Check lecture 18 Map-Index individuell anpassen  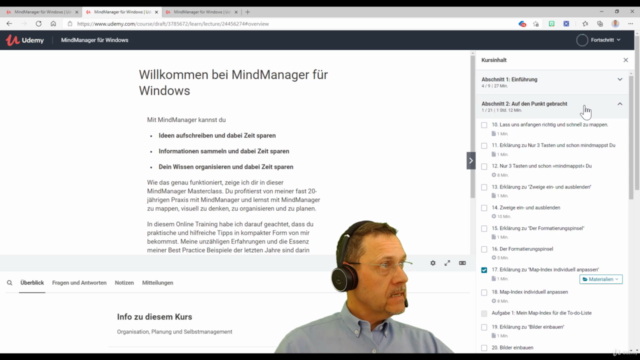(484, 293)
